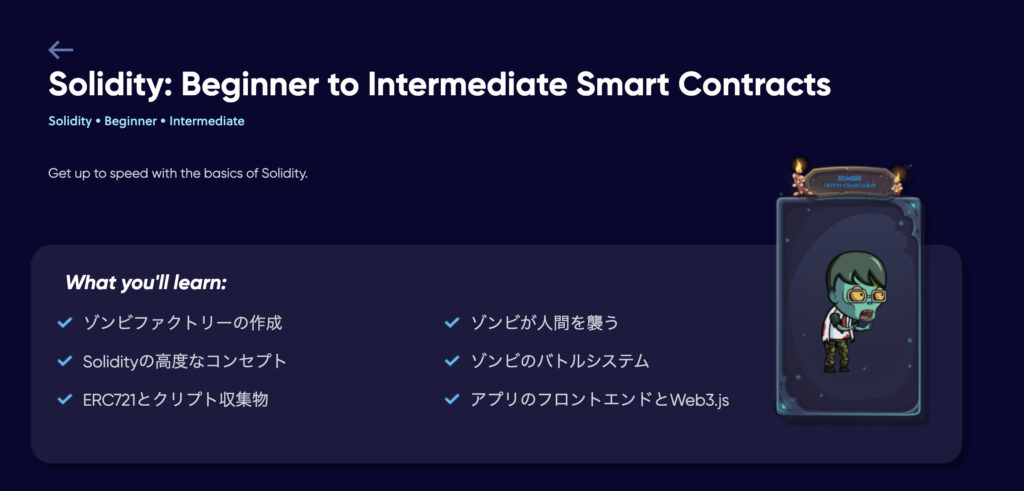Click the Zombie Crypto-Collectables sign
This screenshot has height=491, width=1024.
(848, 180)
